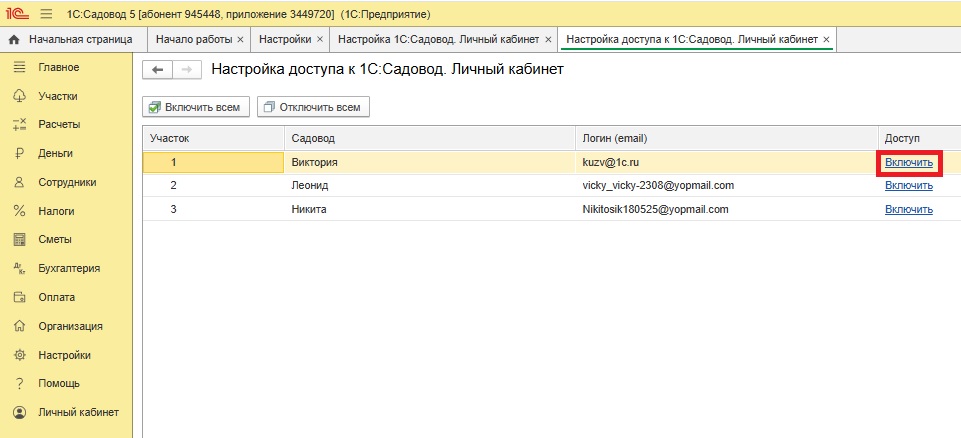Click the Налоги percent icon
This screenshot has height=438, width=961.
[x=20, y=211]
